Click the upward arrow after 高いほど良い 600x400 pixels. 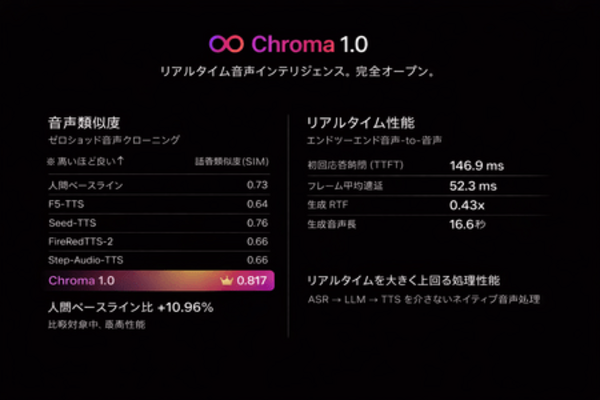[x=120, y=160]
